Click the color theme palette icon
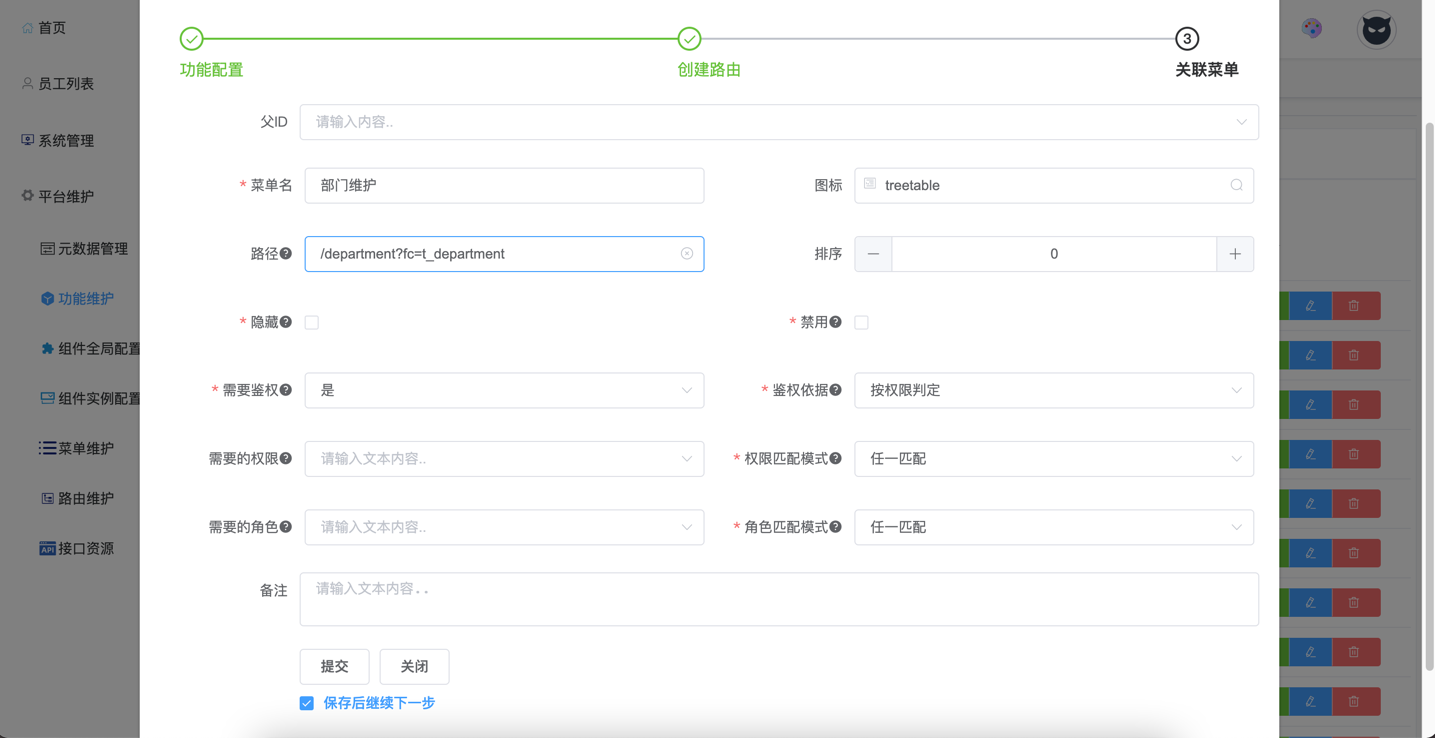Image resolution: width=1435 pixels, height=738 pixels. (x=1312, y=29)
